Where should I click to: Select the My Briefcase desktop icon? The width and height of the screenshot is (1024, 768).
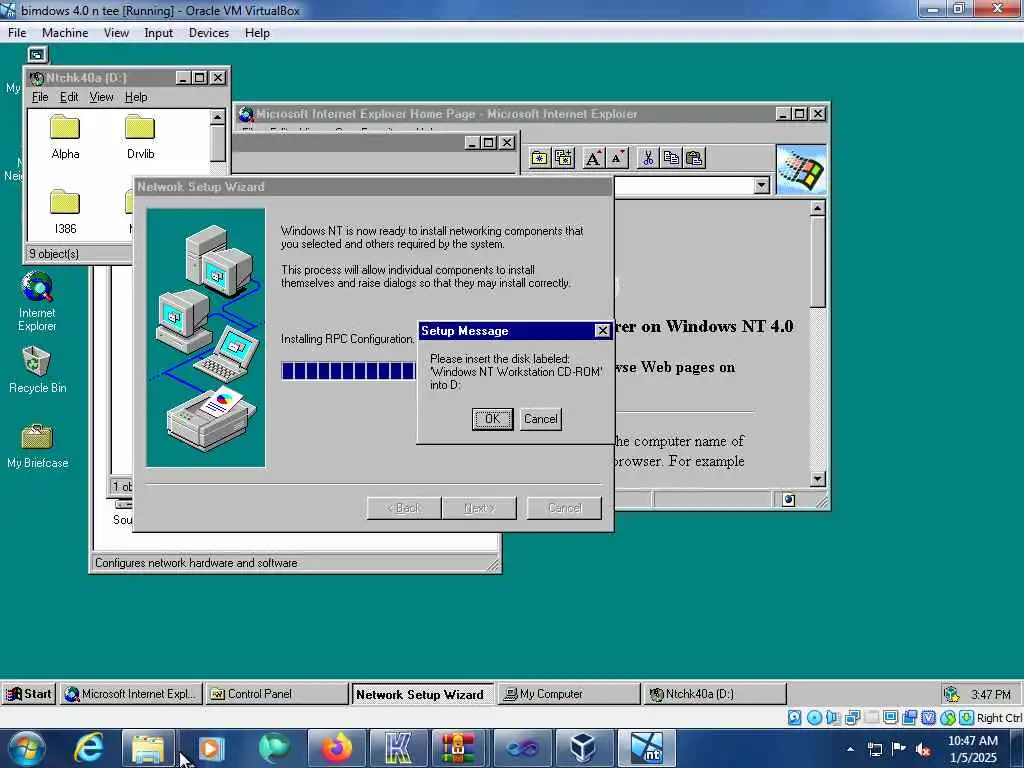[x=37, y=447]
